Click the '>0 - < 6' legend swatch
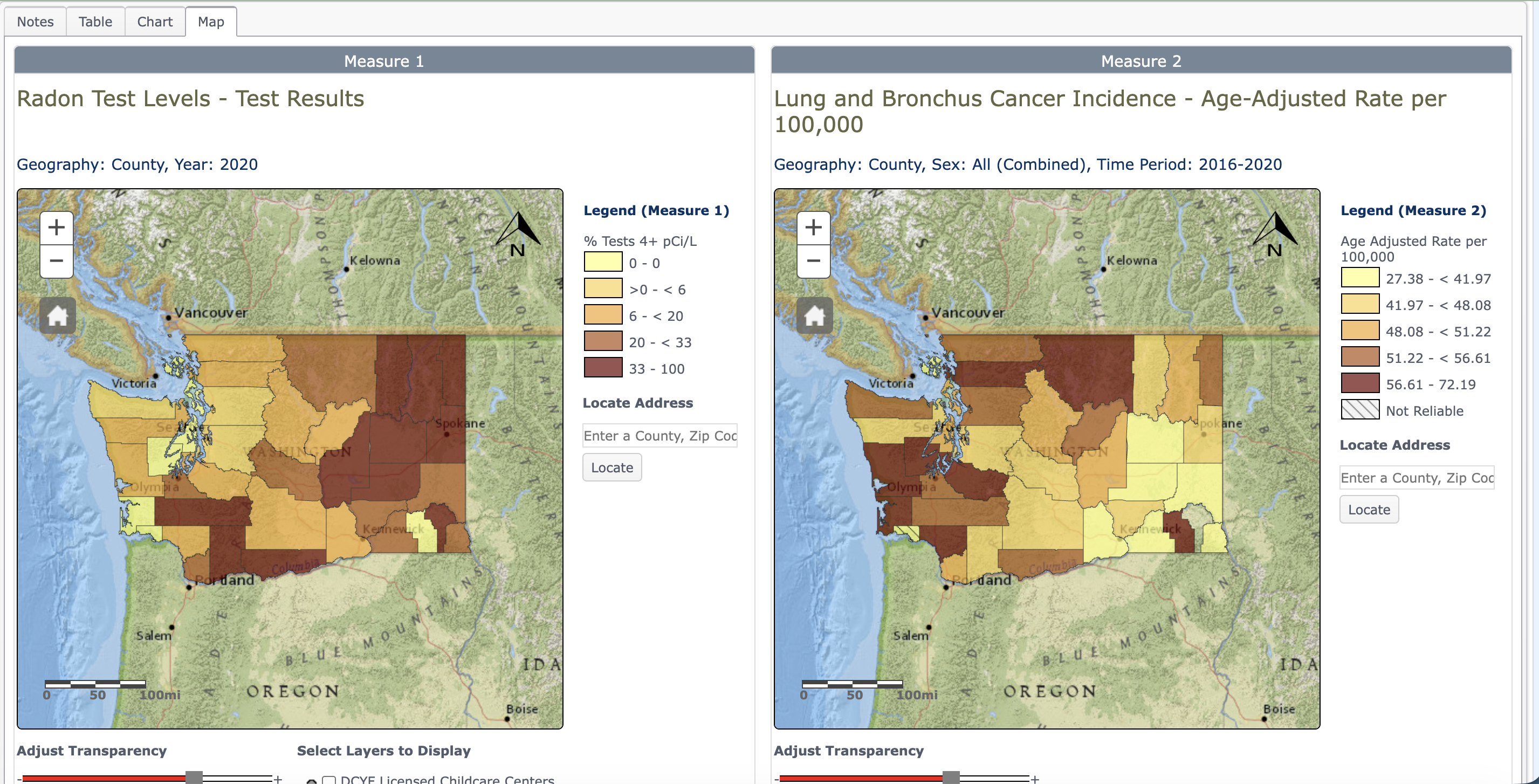The width and height of the screenshot is (1539, 784). pos(603,288)
